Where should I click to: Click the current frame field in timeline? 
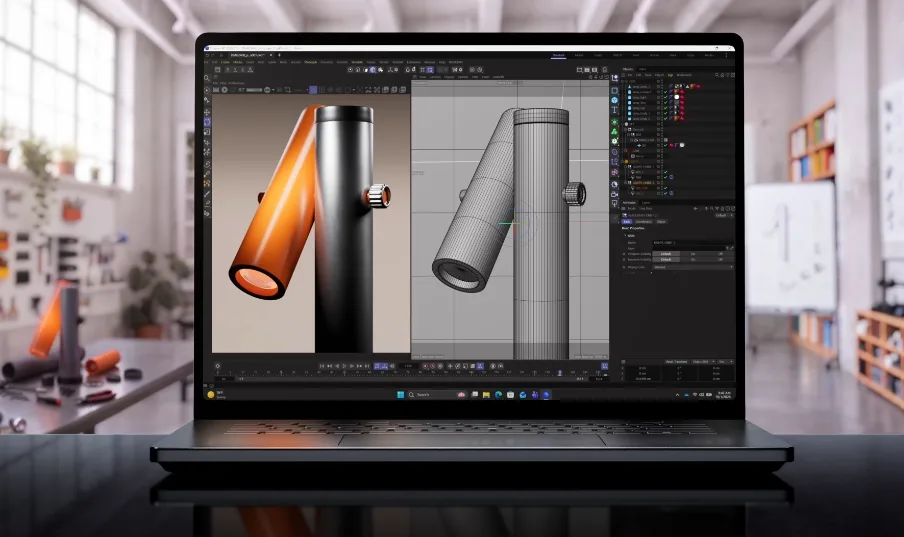[408, 366]
